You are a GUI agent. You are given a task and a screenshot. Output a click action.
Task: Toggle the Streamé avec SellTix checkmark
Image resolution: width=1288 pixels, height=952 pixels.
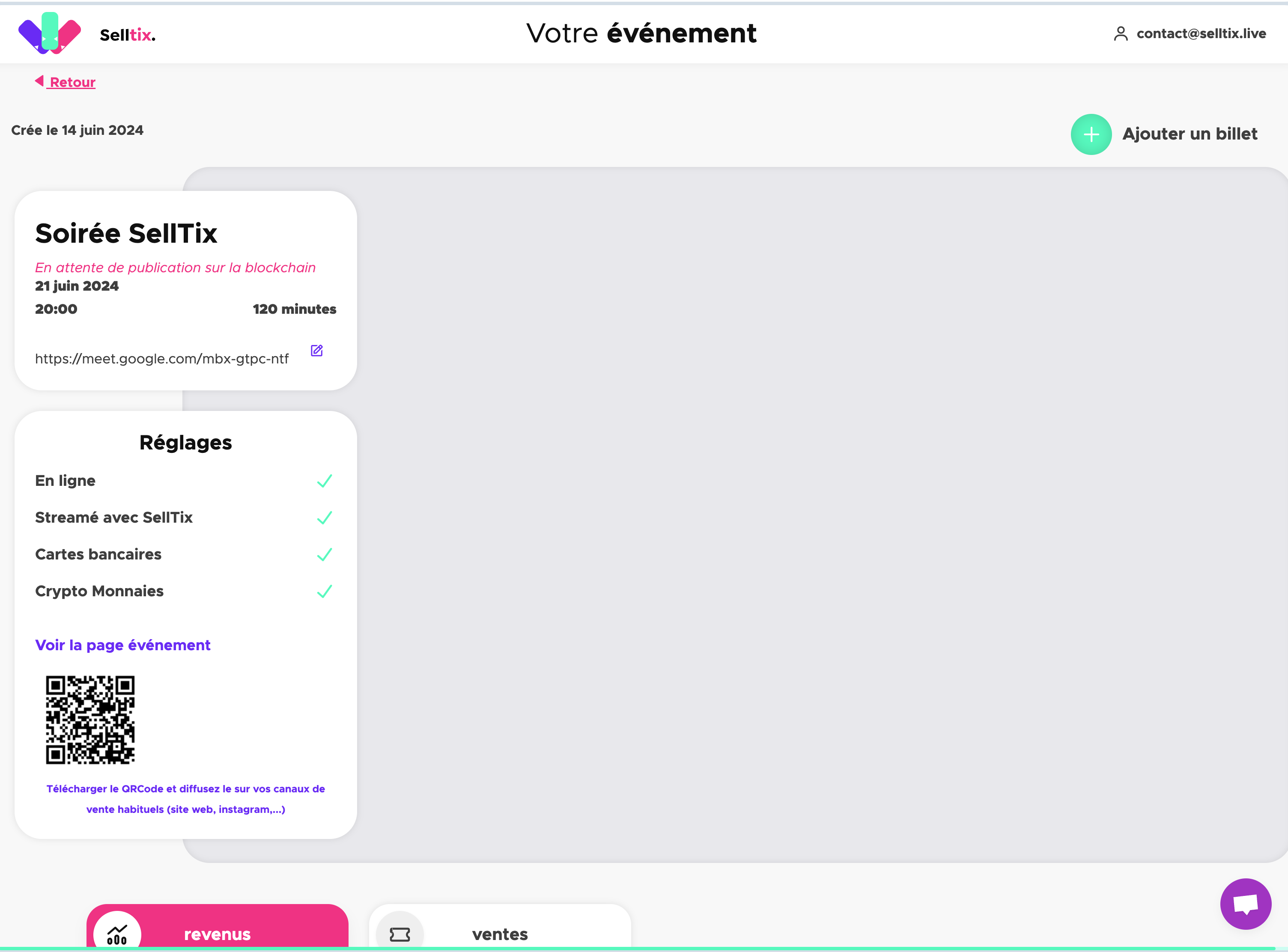coord(325,518)
